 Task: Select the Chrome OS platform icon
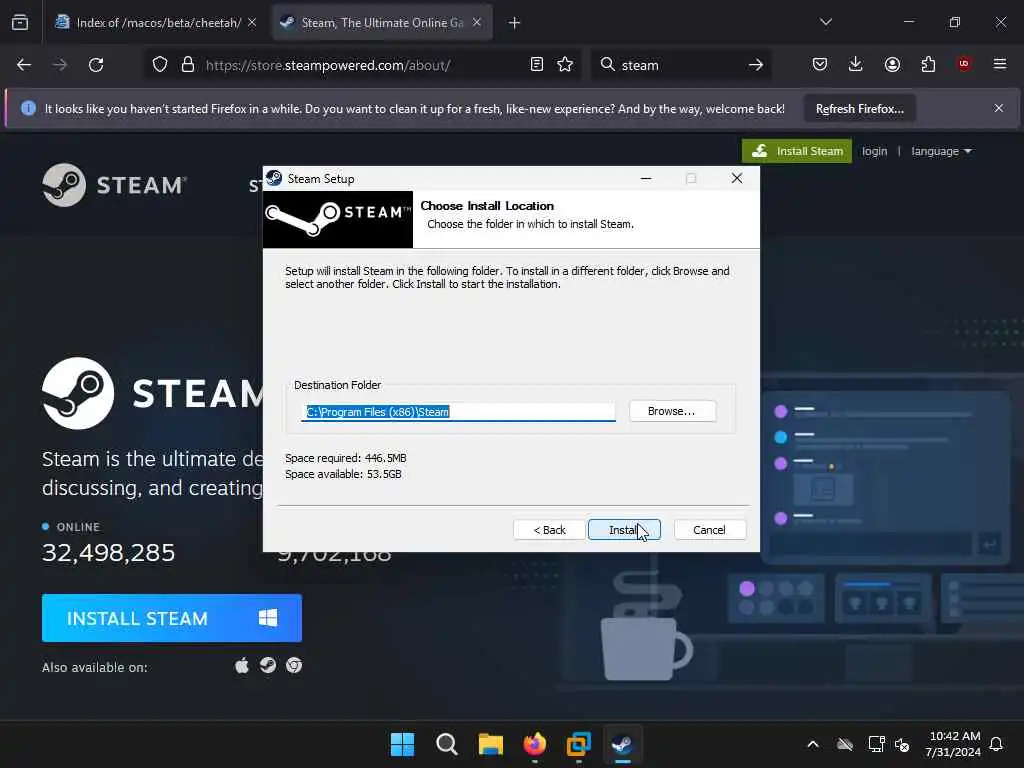[x=294, y=665]
